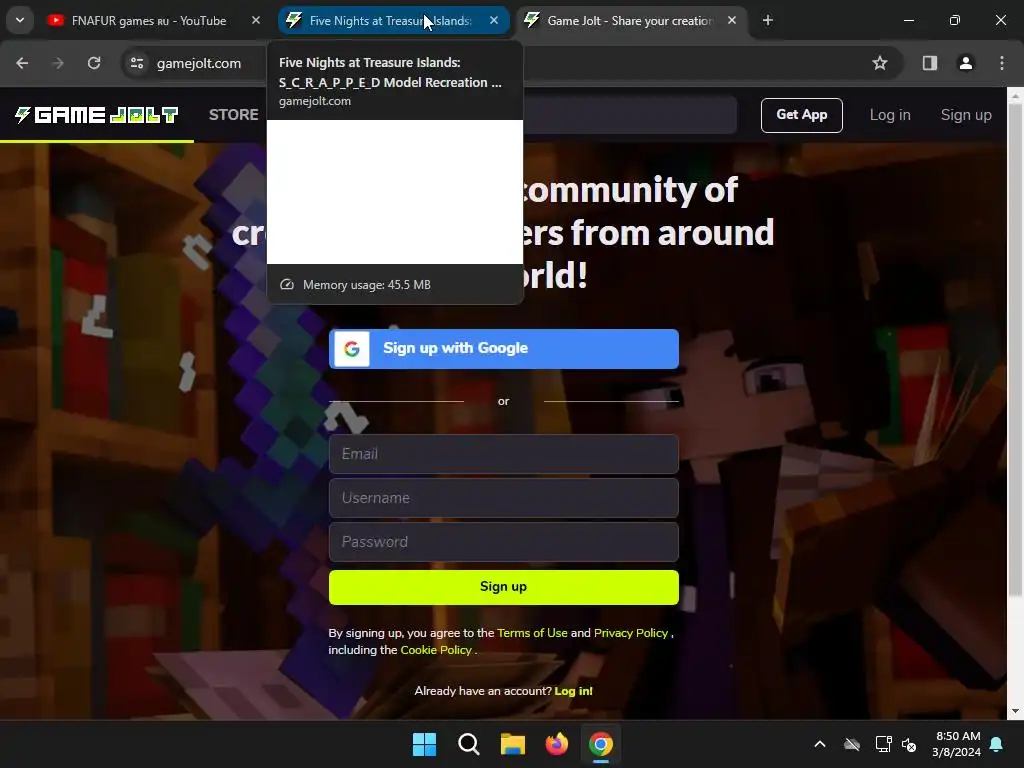Open the Log in link in header
This screenshot has height=768, width=1024.
point(889,115)
